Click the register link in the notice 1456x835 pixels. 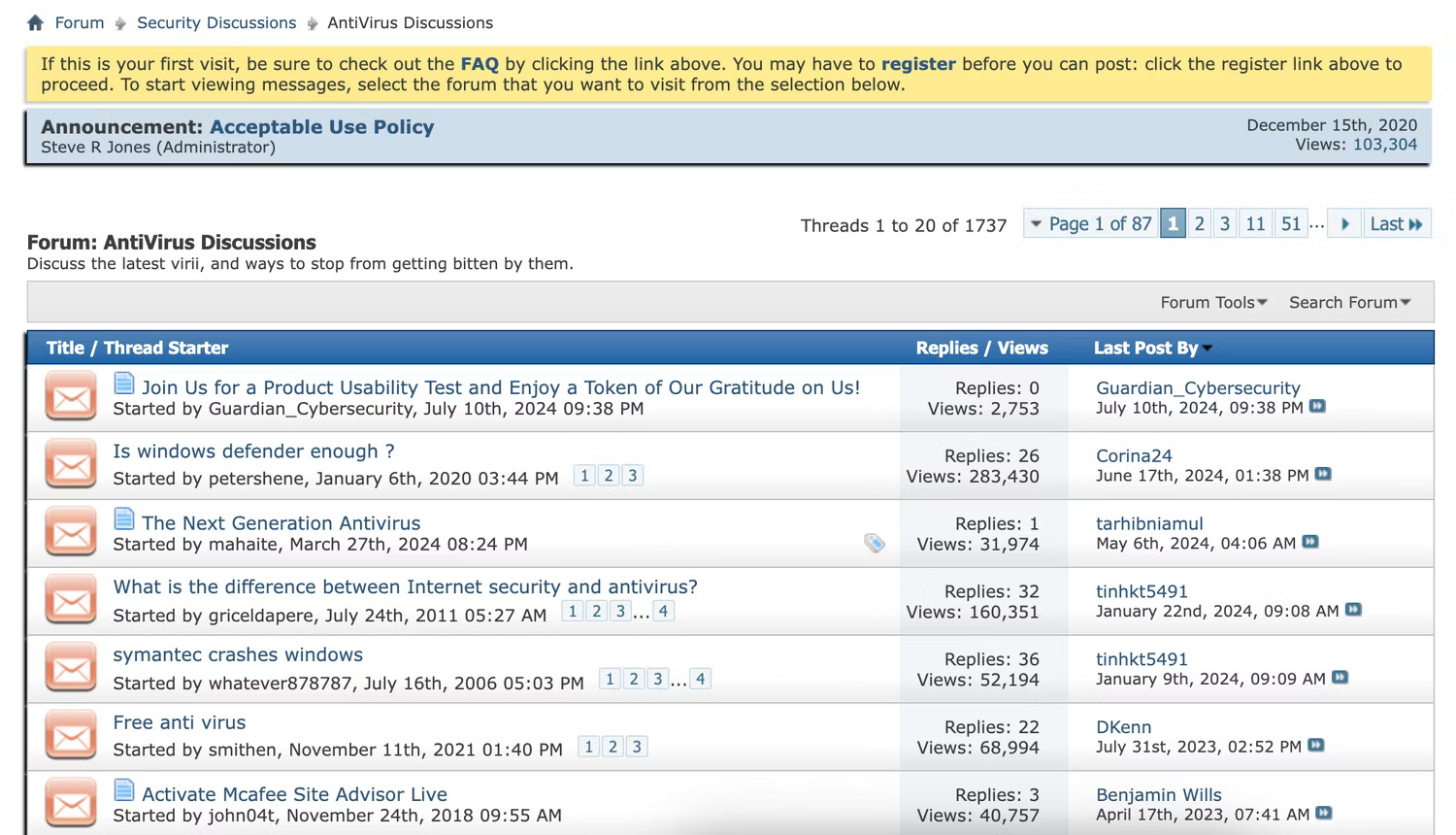pos(918,63)
